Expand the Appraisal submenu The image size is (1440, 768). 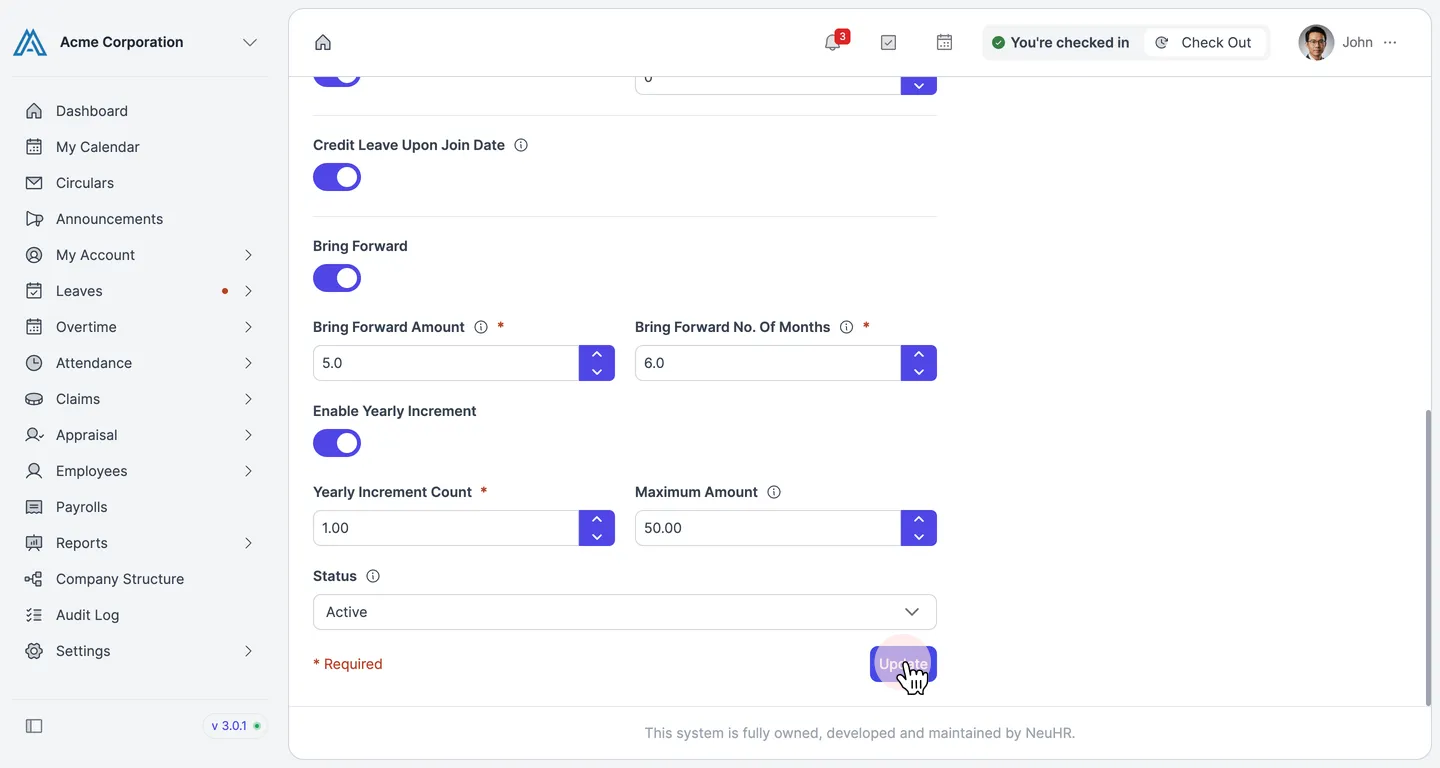pyautogui.click(x=140, y=435)
